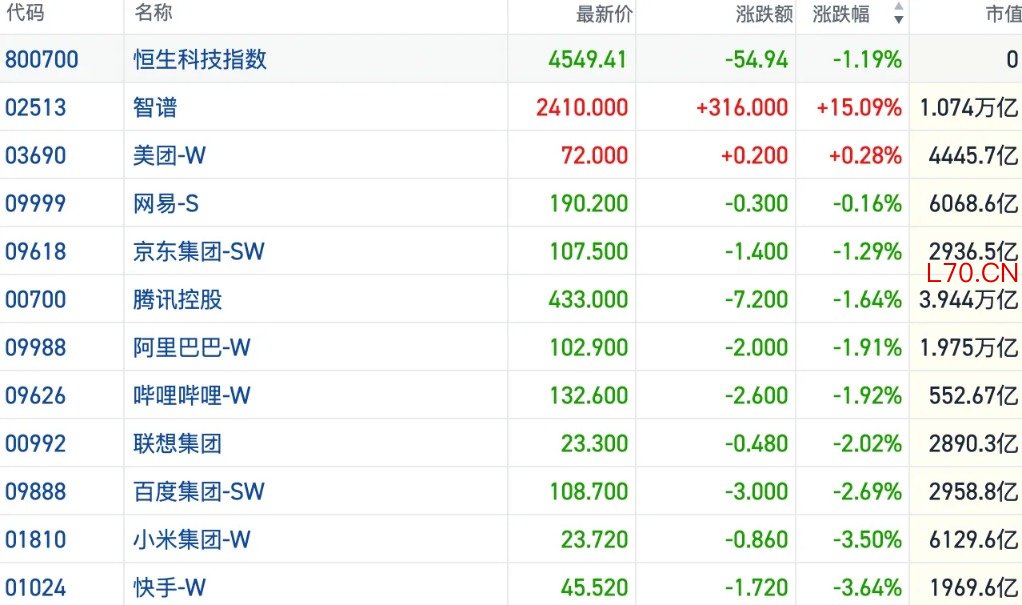Viewport: 1022px width, 605px height.
Task: Click price 45.520
Action: click(594, 588)
